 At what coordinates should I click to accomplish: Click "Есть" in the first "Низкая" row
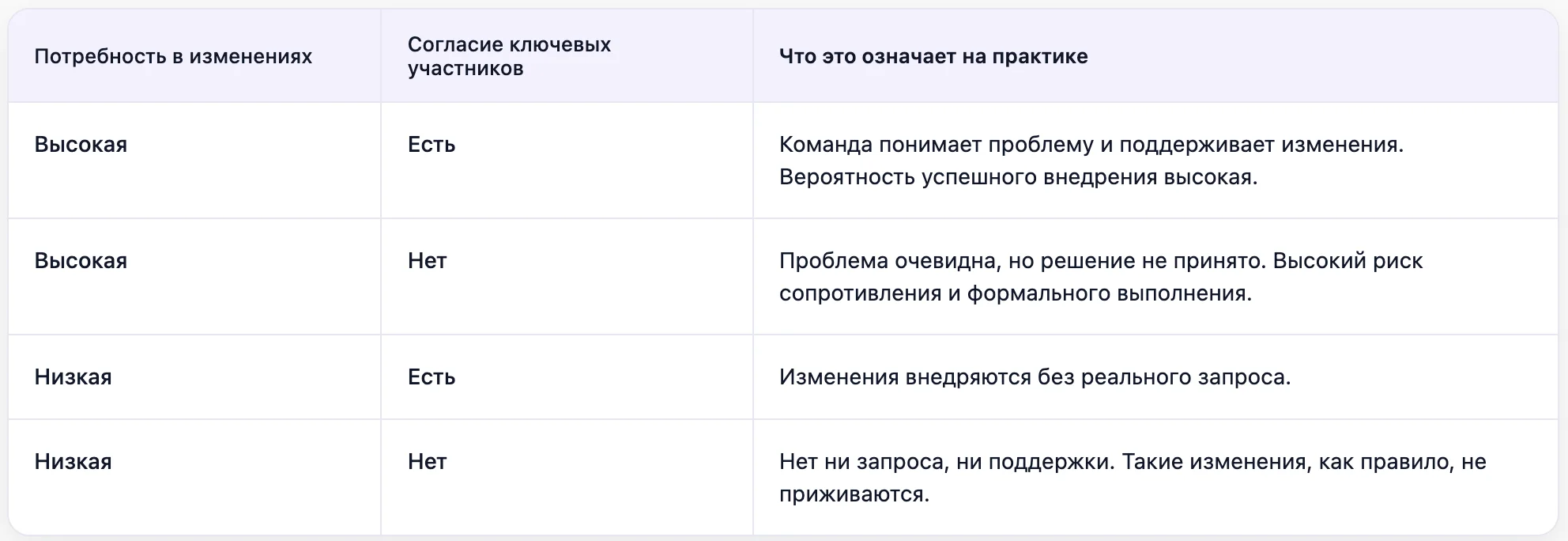[432, 377]
